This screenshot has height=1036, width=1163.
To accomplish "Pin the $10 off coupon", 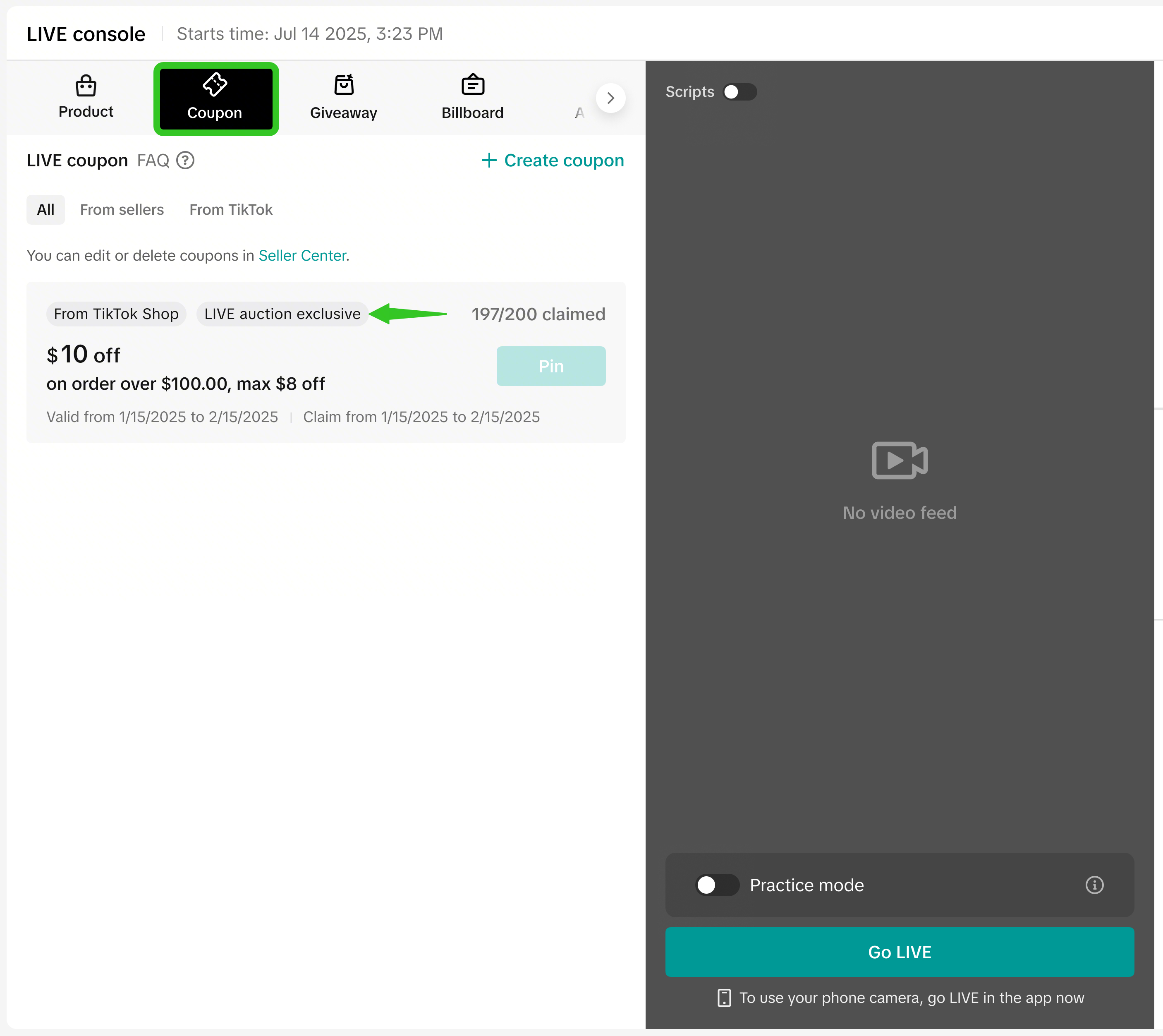I will click(x=551, y=366).
